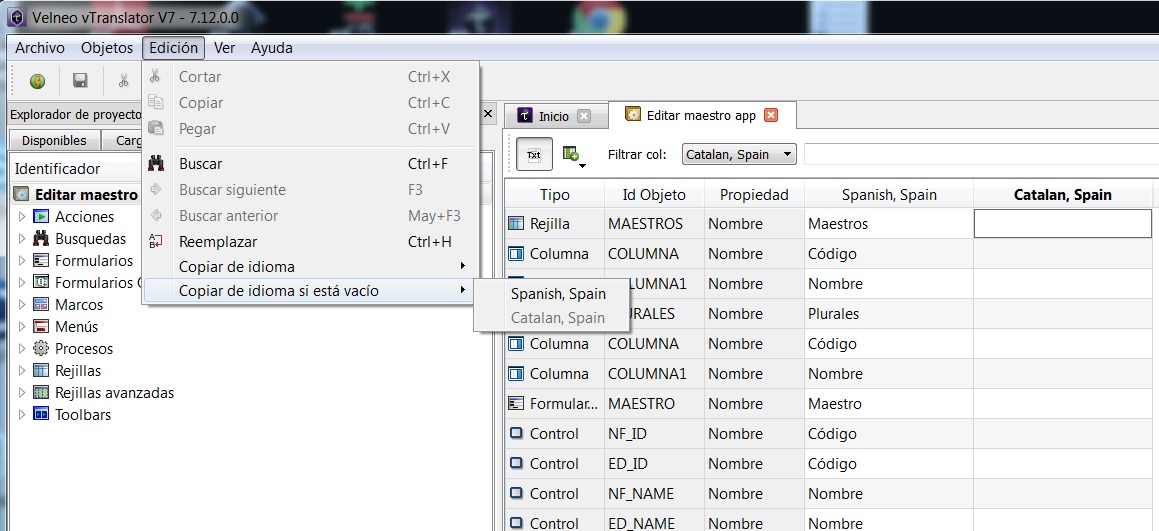Sort by the Id Objeto column header
Image resolution: width=1159 pixels, height=531 pixels.
tap(653, 195)
